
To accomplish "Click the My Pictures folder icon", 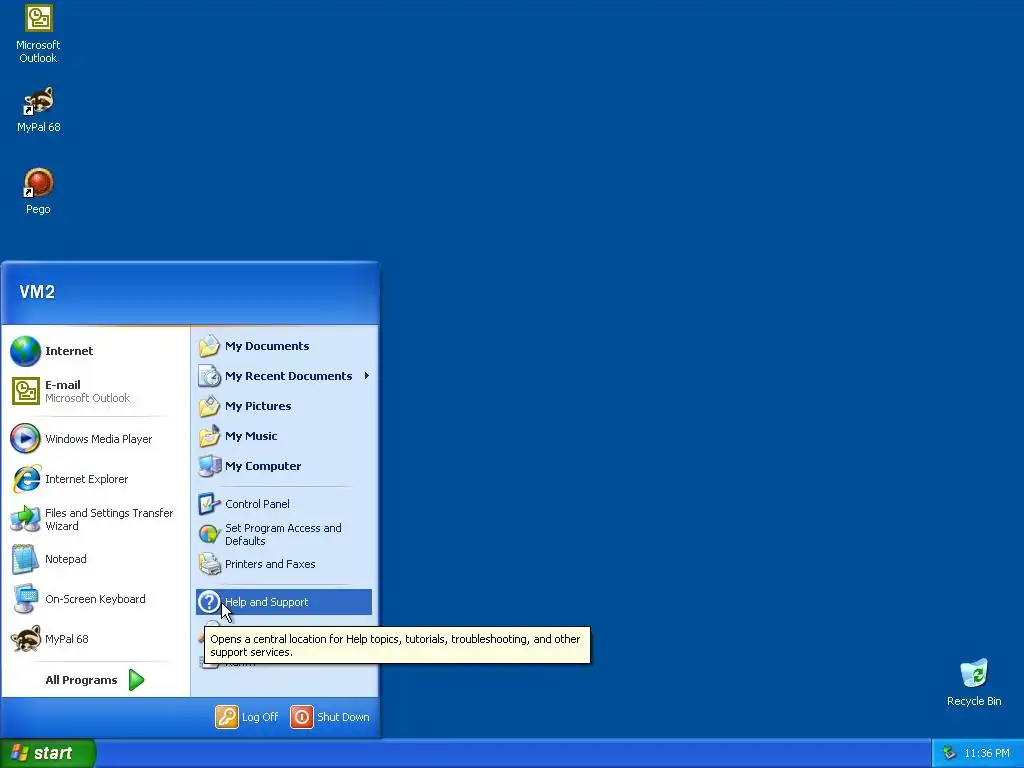I will pos(210,406).
